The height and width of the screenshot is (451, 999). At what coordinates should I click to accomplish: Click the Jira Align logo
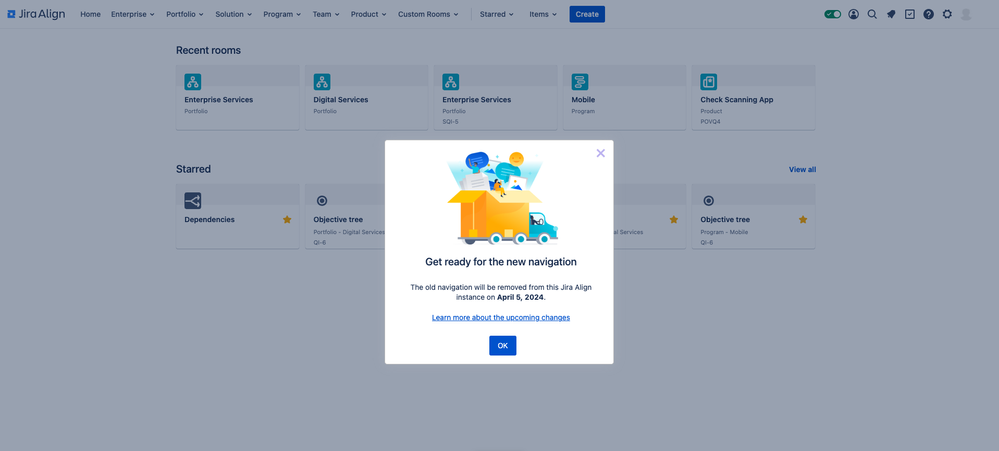36,14
